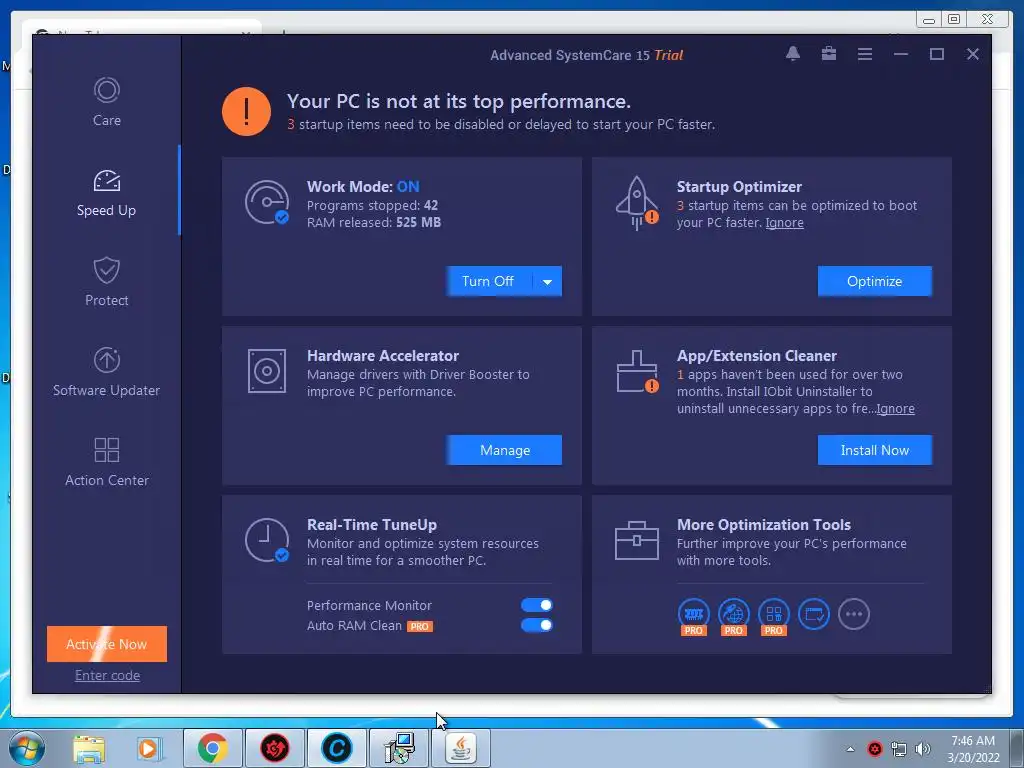
Task: Click the PRO badge beside Auto RAM Clean
Action: point(420,626)
